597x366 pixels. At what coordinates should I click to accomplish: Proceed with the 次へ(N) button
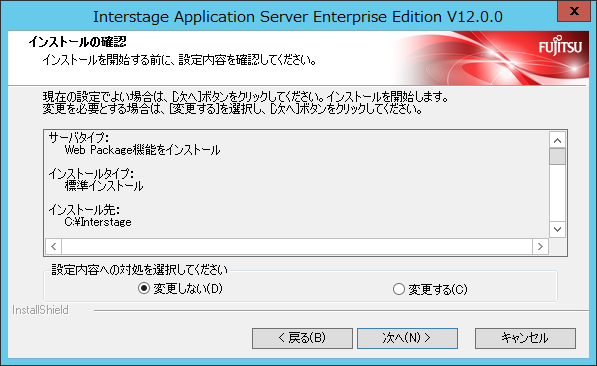point(407,338)
